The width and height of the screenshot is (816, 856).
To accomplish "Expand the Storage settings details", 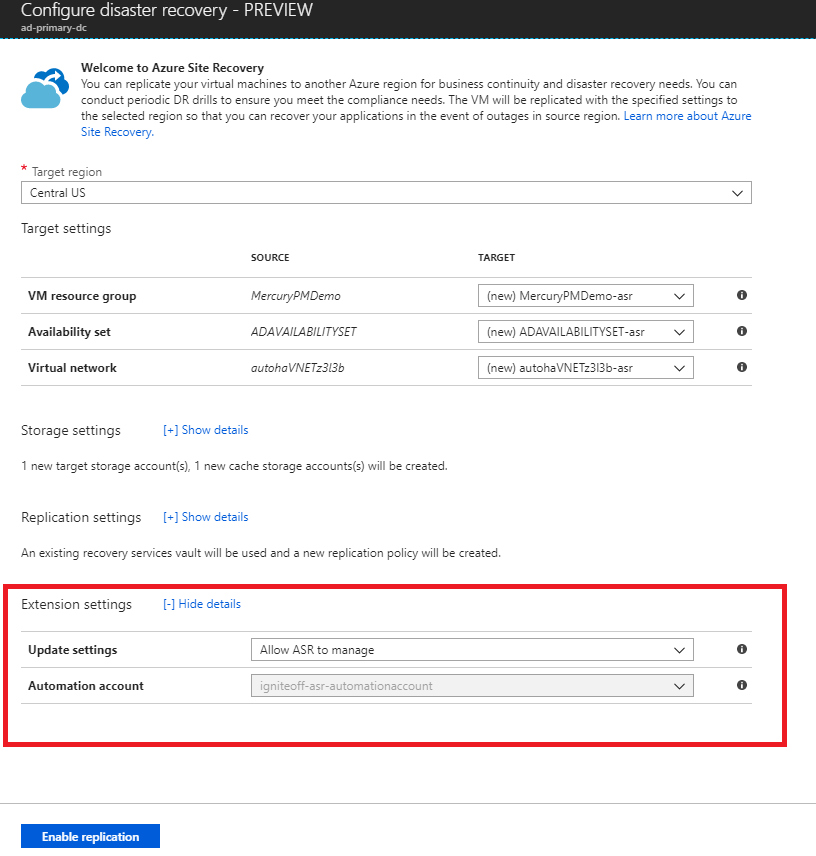I will point(205,429).
